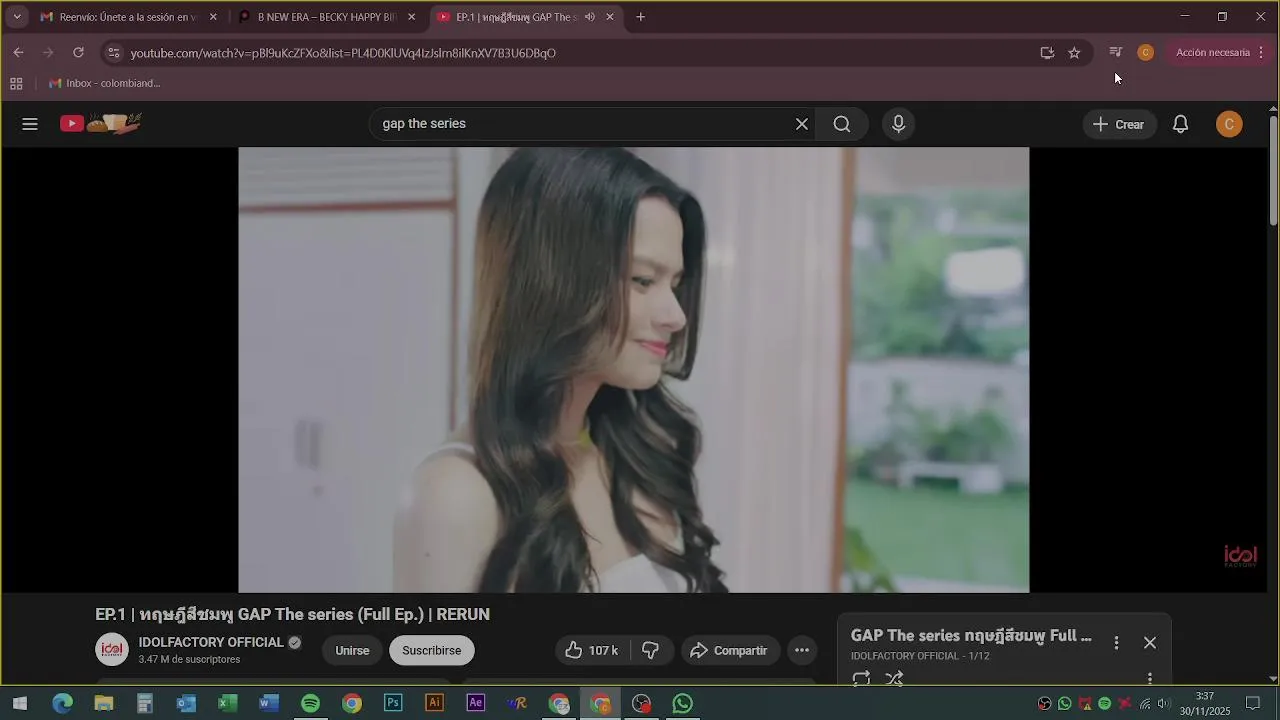Toggle playlist loop
Viewport: 1280px width, 720px height.
861,679
